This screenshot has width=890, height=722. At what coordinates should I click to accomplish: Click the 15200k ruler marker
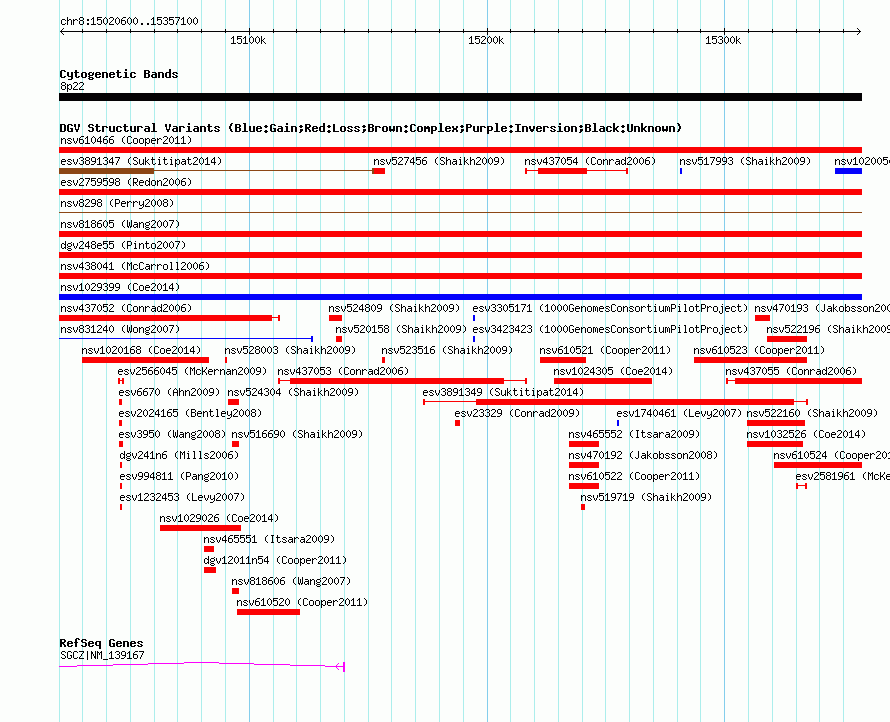[486, 40]
